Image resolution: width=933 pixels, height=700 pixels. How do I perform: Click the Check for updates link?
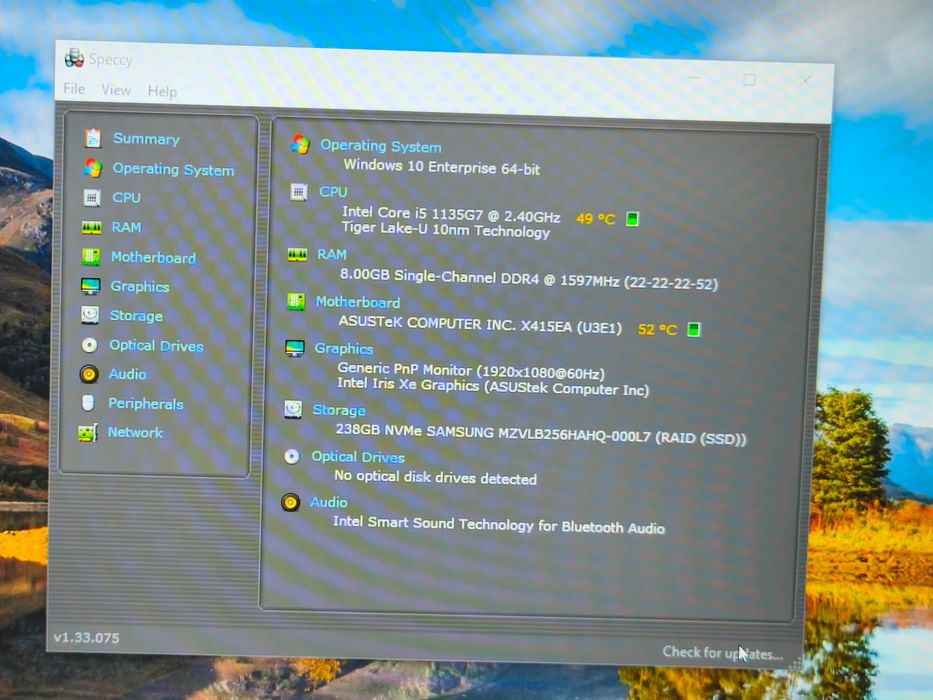722,653
